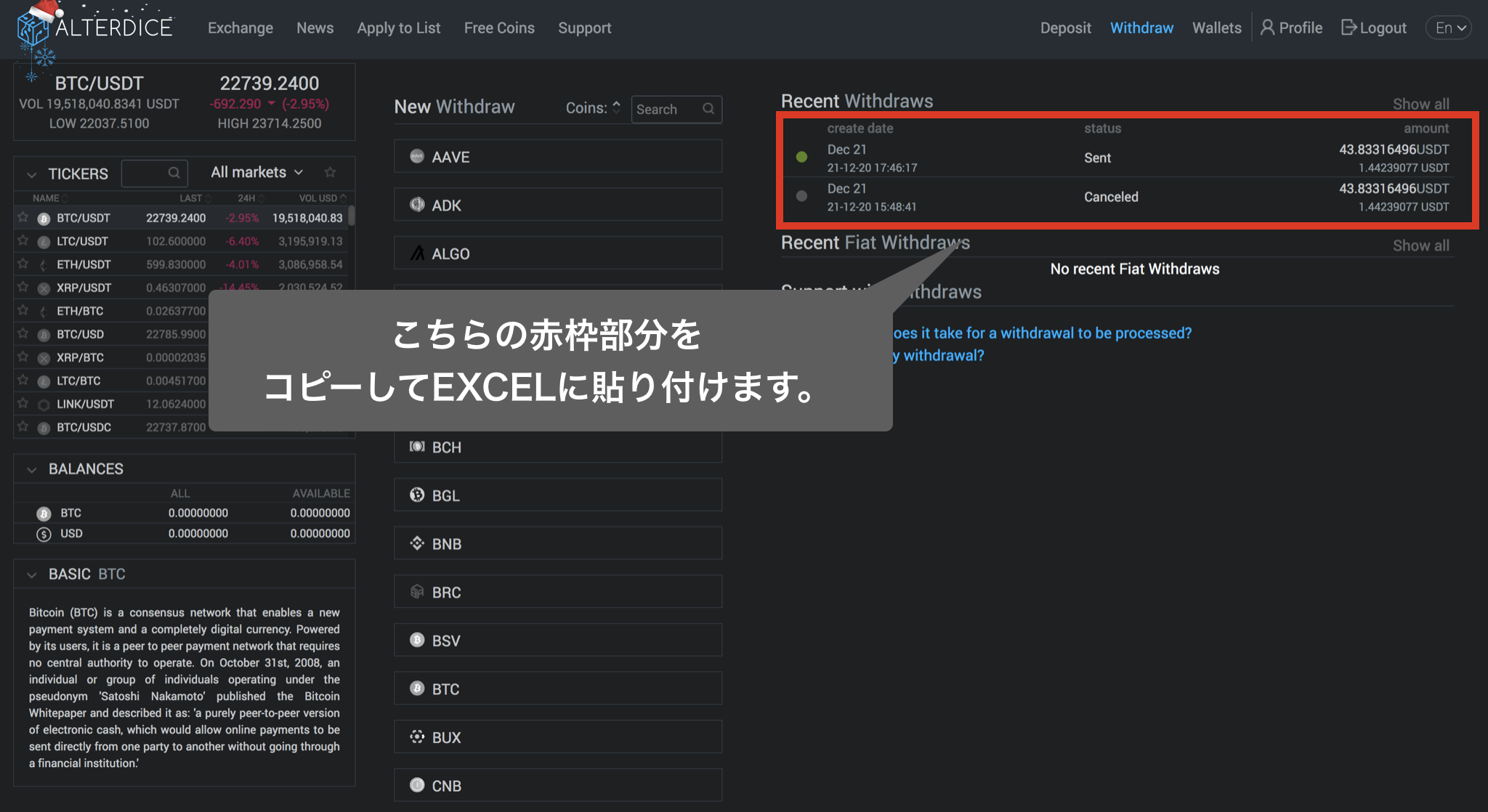This screenshot has height=812, width=1488.
Task: Open the En language dropdown
Action: (1449, 28)
